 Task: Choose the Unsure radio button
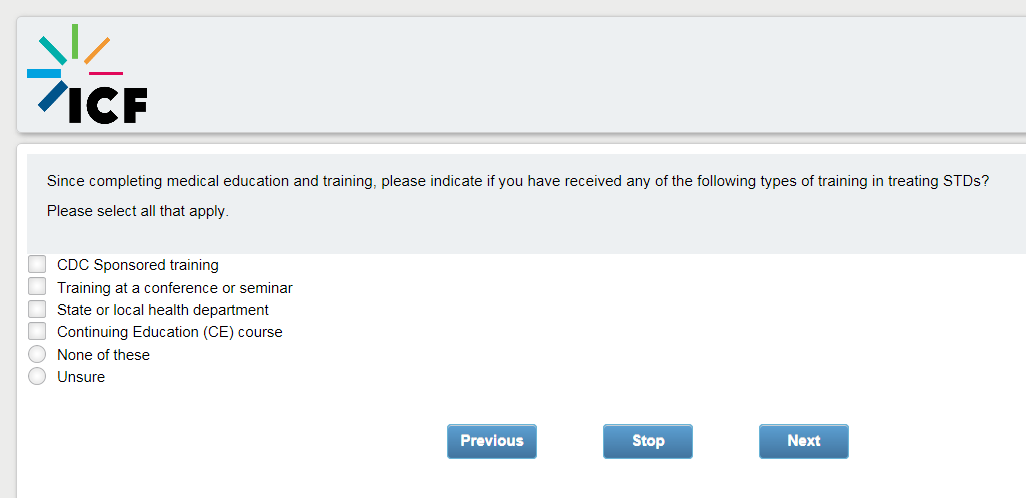(37, 376)
